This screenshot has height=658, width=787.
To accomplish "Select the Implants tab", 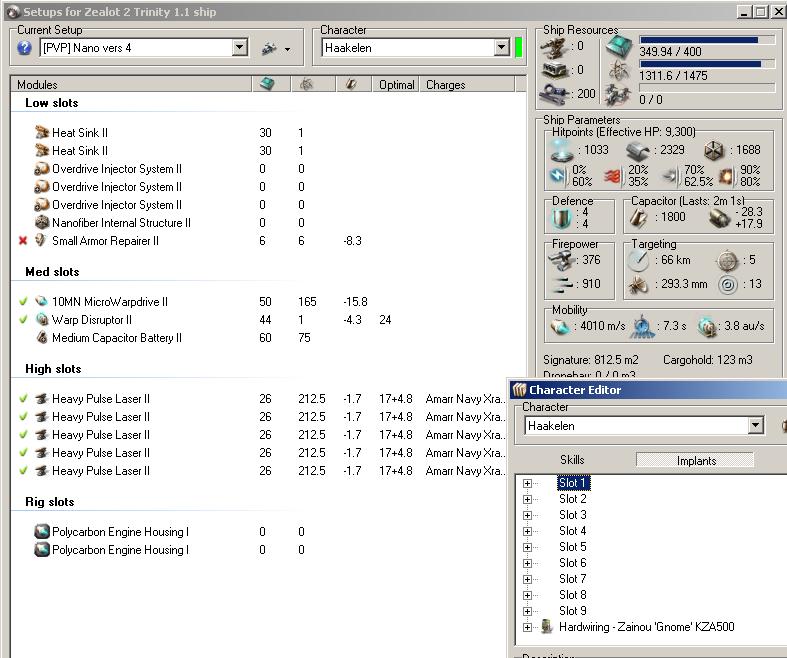I will [696, 460].
